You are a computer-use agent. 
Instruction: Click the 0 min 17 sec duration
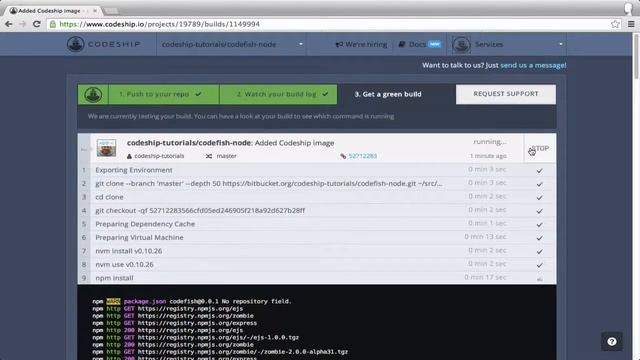[485, 277]
